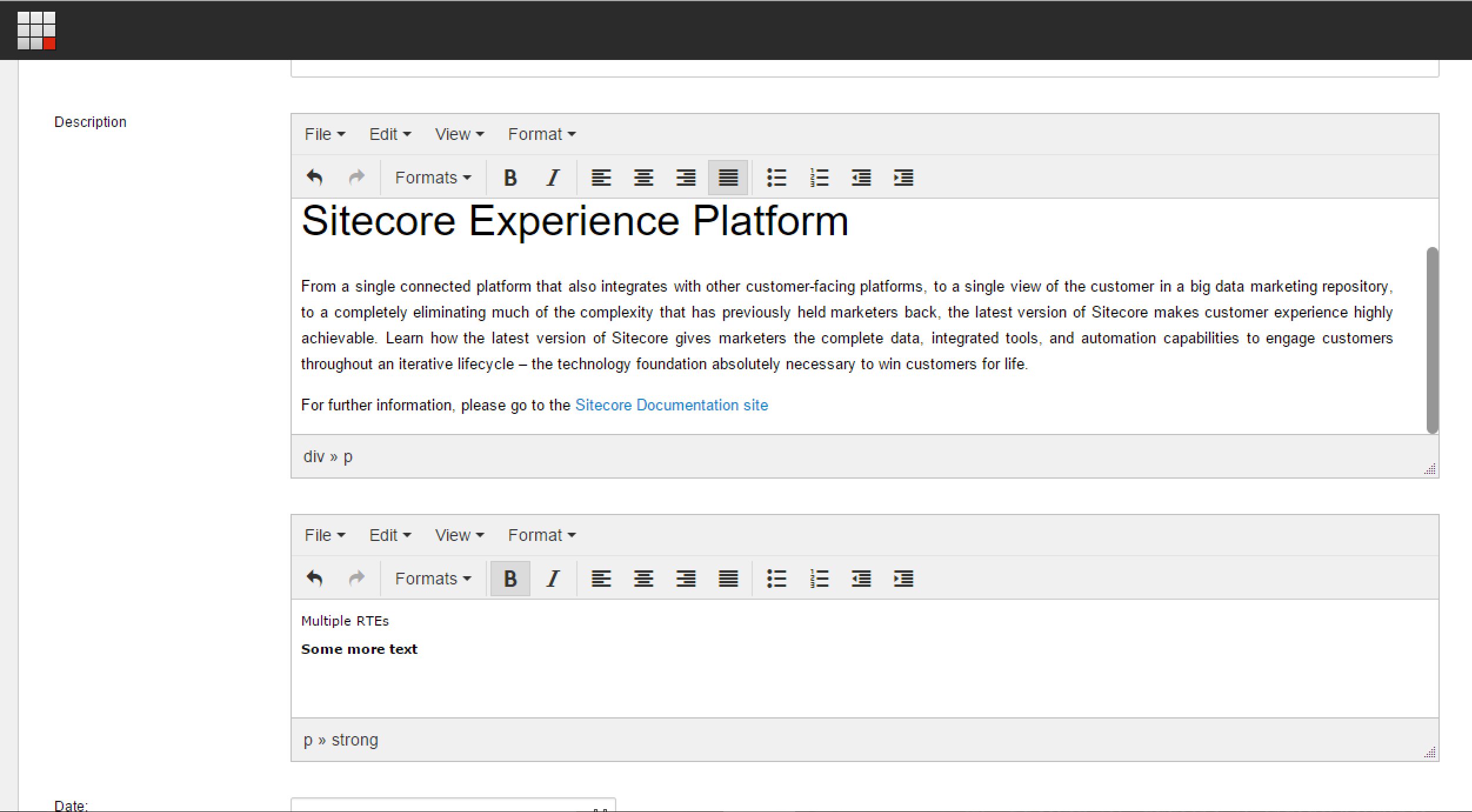This screenshot has height=812, width=1472.
Task: Click the increase indent icon in the first editor
Action: 904,177
